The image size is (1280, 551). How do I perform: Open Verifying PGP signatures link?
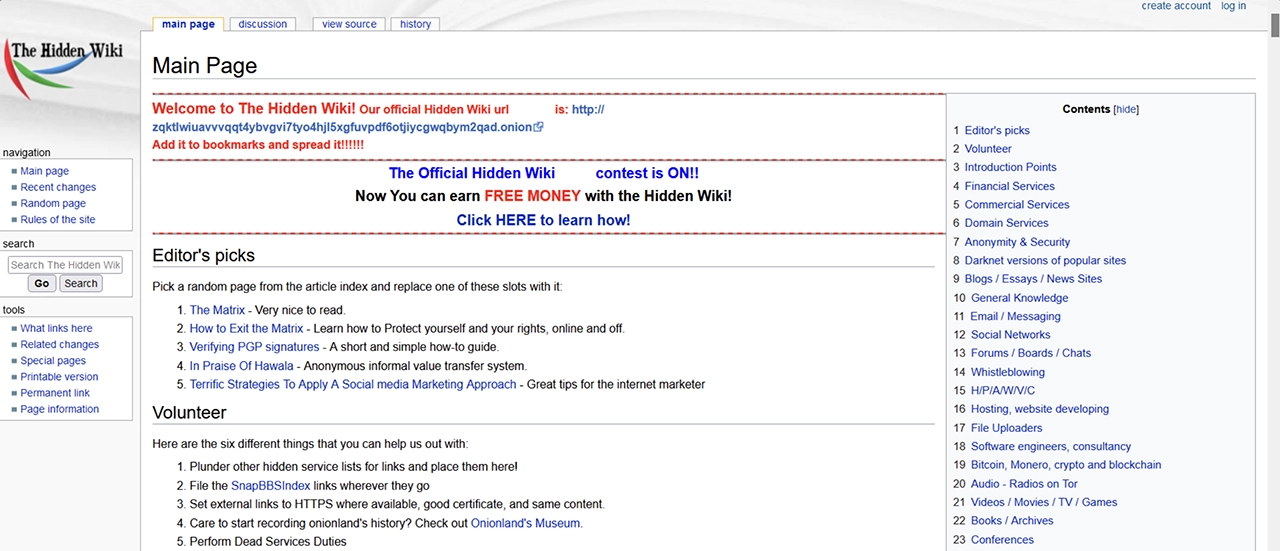click(x=254, y=347)
